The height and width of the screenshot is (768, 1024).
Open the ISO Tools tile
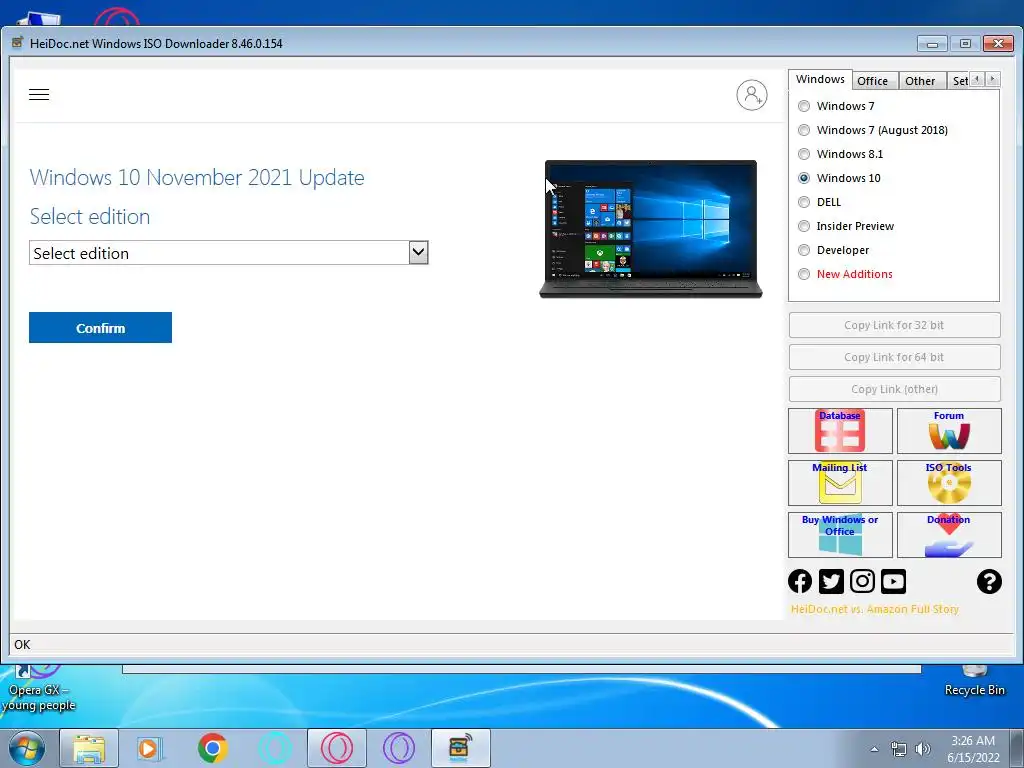coord(949,483)
